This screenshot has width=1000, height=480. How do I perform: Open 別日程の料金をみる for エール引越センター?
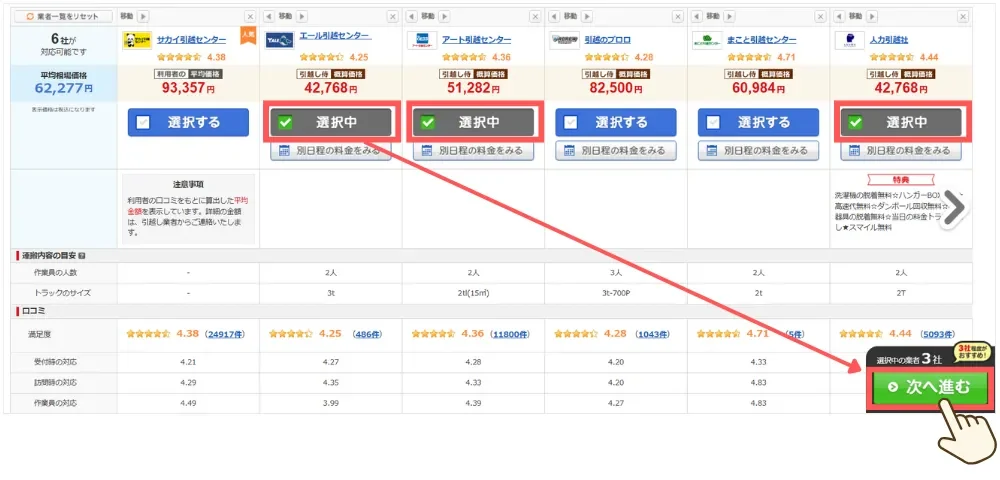pyautogui.click(x=331, y=151)
